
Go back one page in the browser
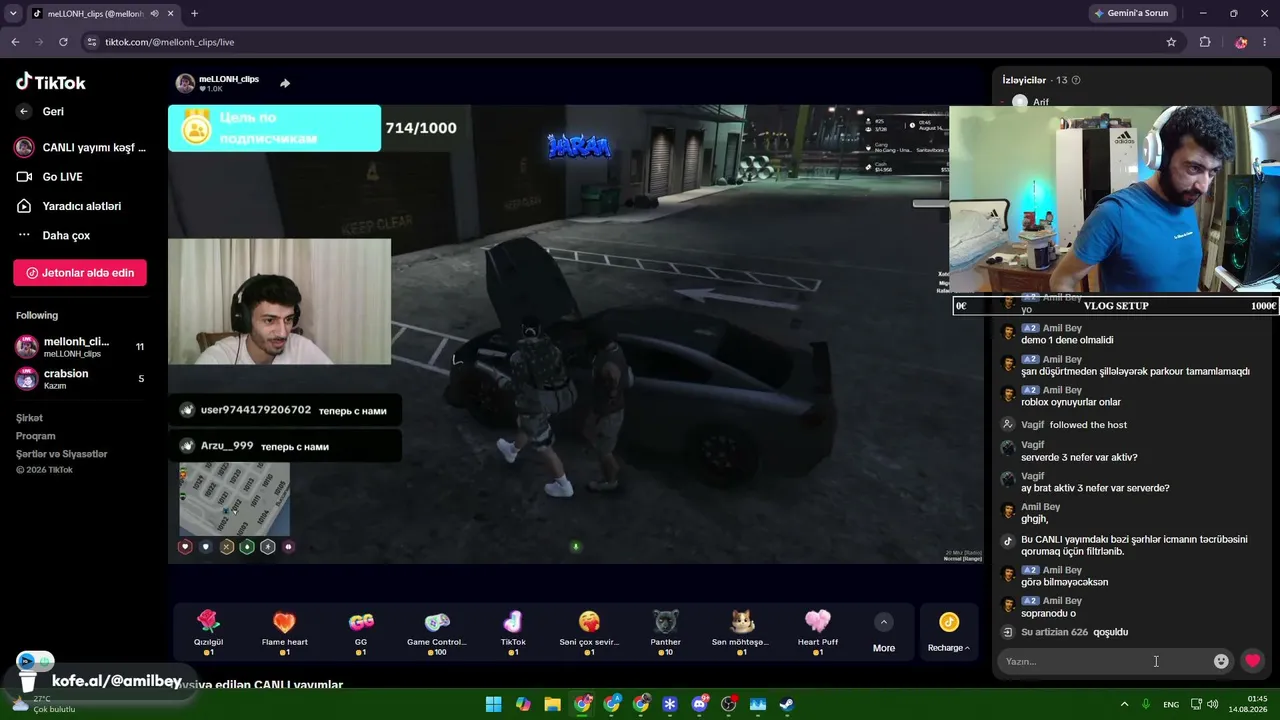(x=15, y=42)
